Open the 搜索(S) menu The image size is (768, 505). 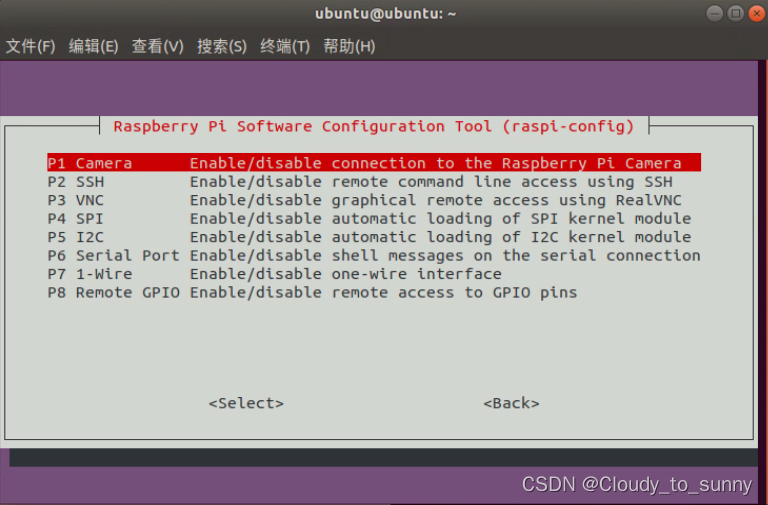[x=222, y=47]
